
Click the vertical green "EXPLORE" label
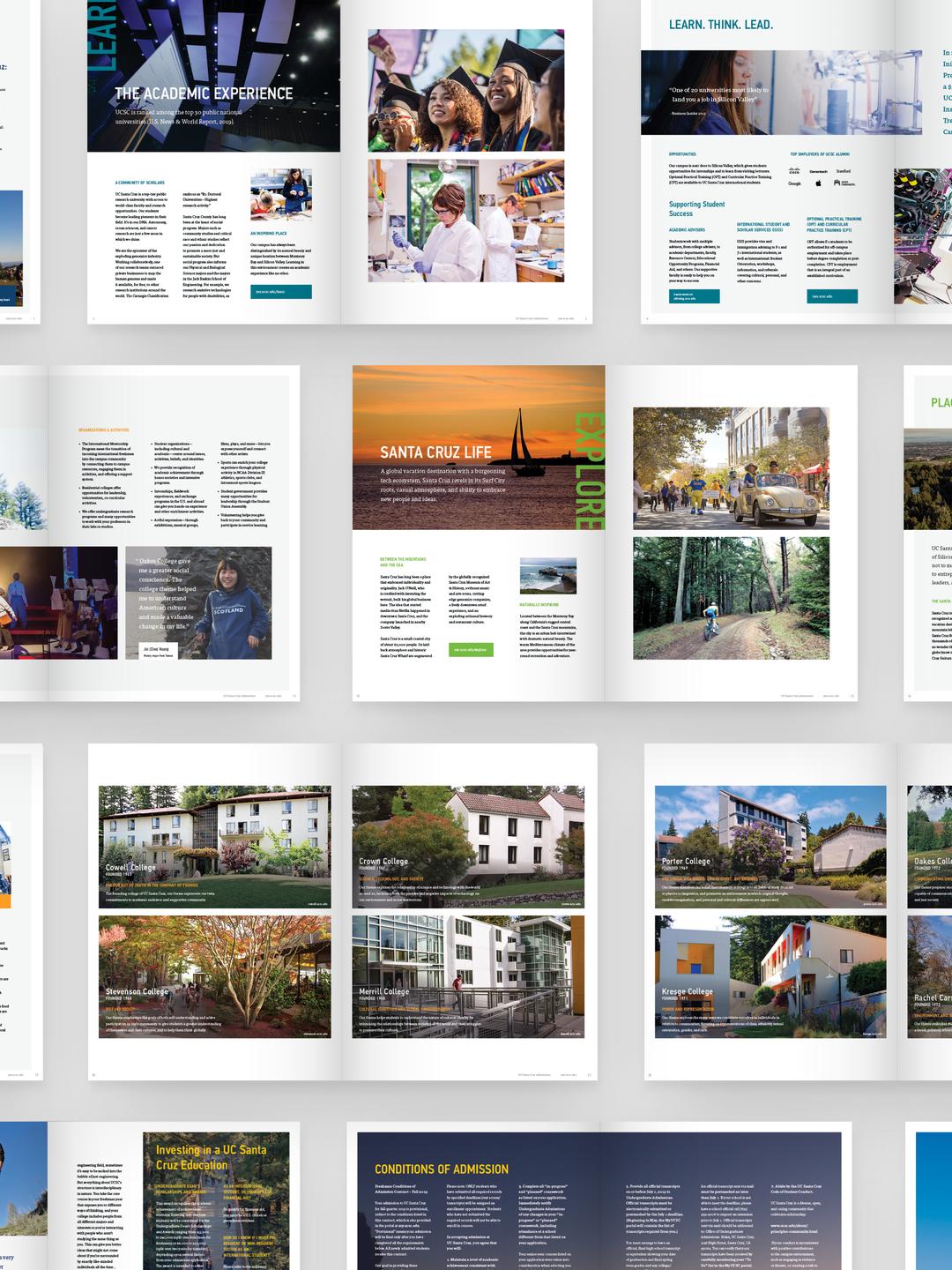tap(590, 471)
